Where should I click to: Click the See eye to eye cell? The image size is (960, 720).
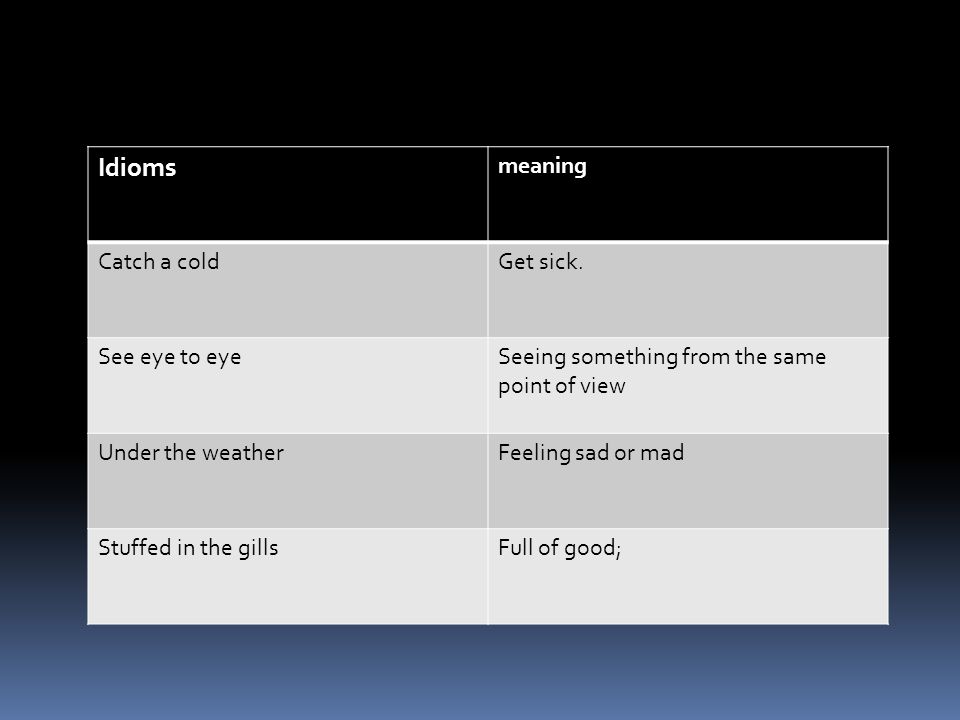point(288,386)
